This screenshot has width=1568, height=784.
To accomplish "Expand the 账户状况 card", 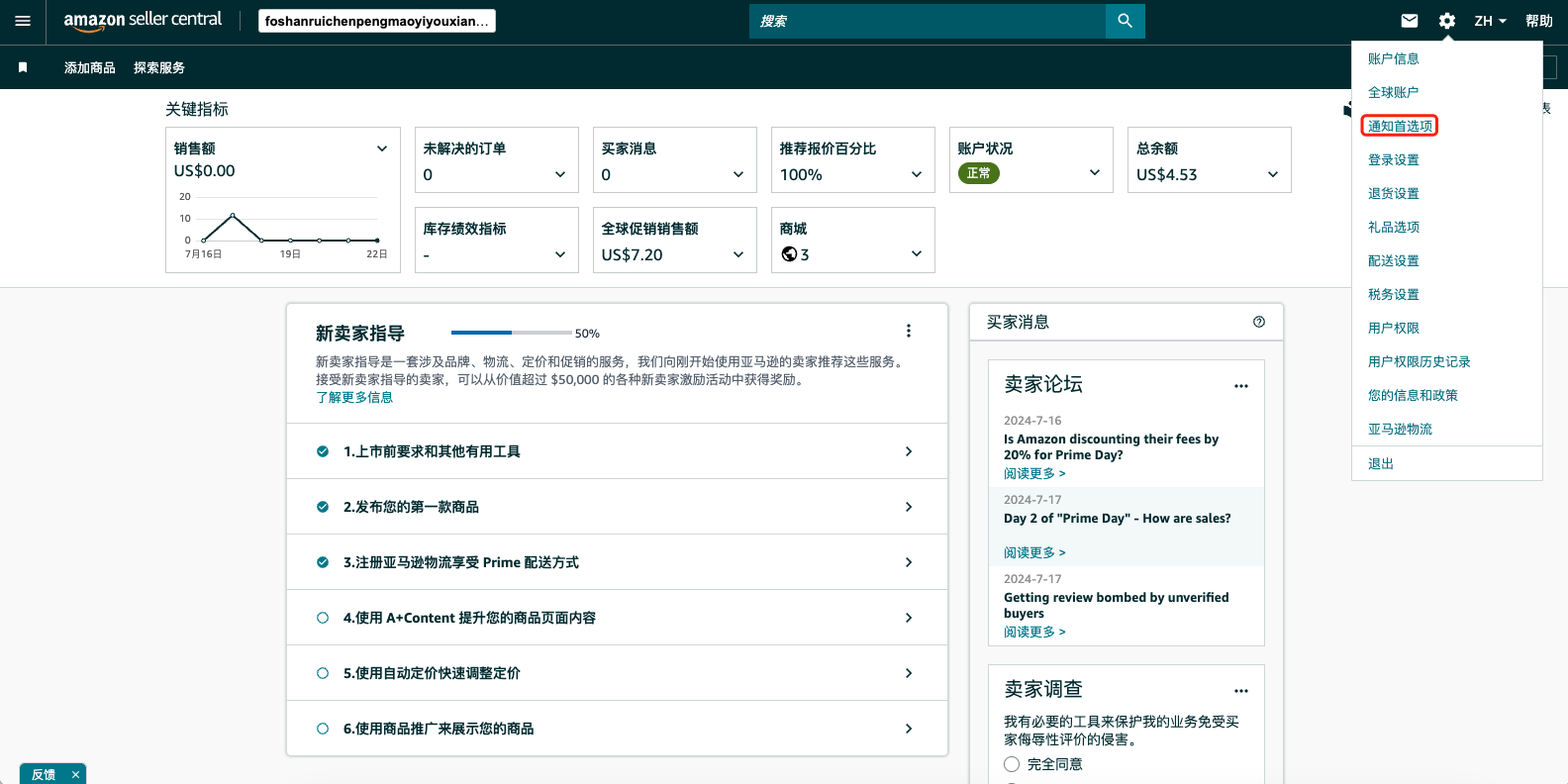I will tap(1095, 172).
